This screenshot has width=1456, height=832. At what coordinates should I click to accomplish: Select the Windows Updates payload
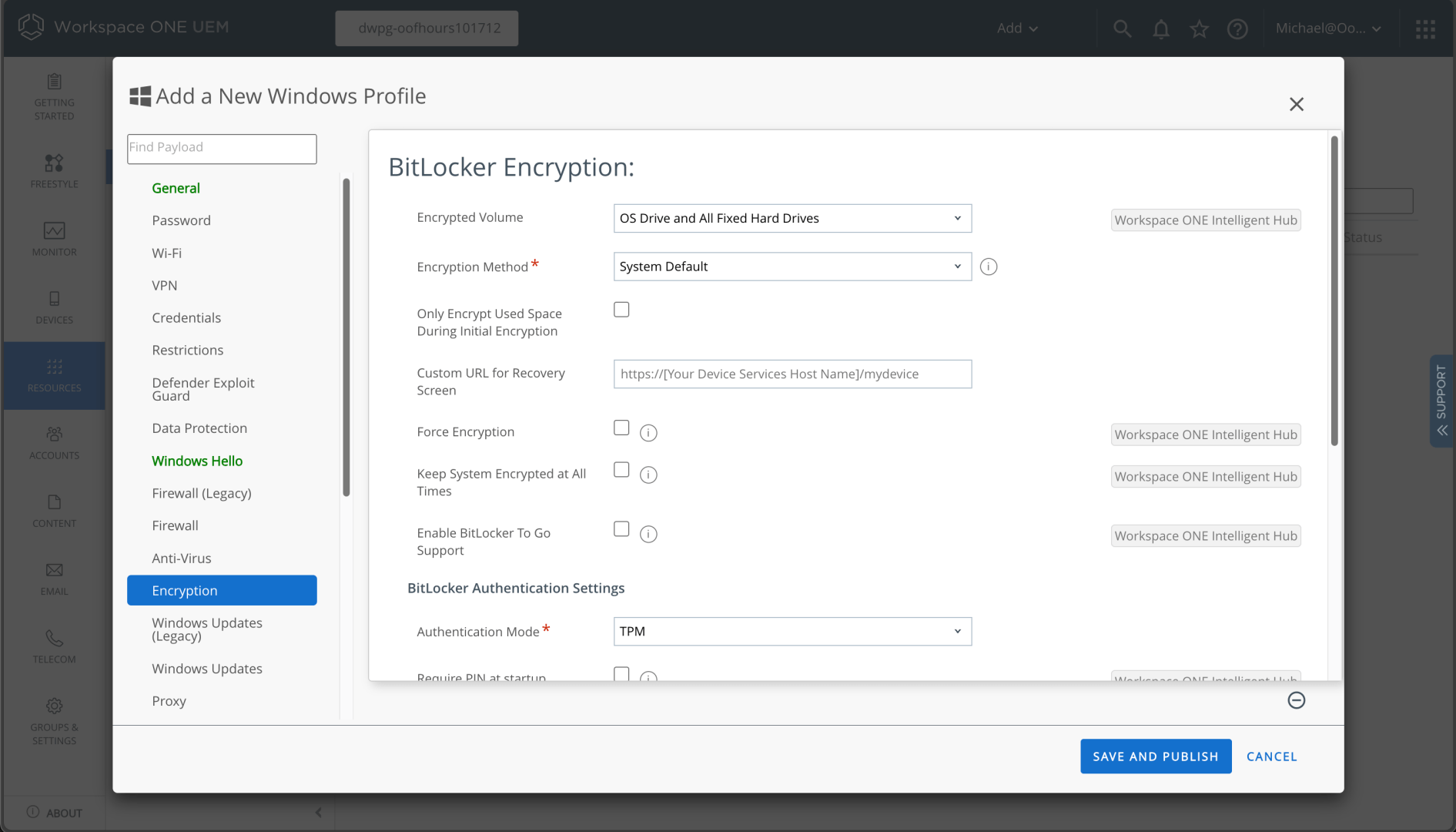(207, 669)
